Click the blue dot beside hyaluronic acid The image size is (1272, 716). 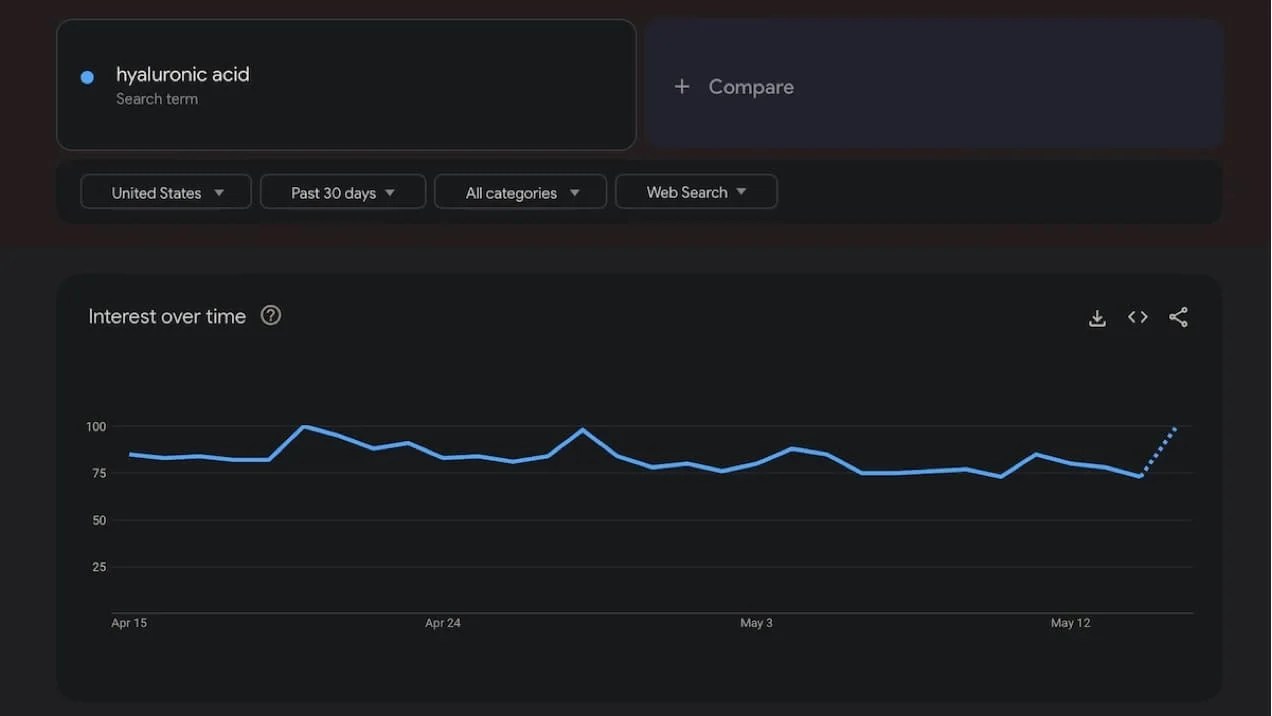pos(87,77)
